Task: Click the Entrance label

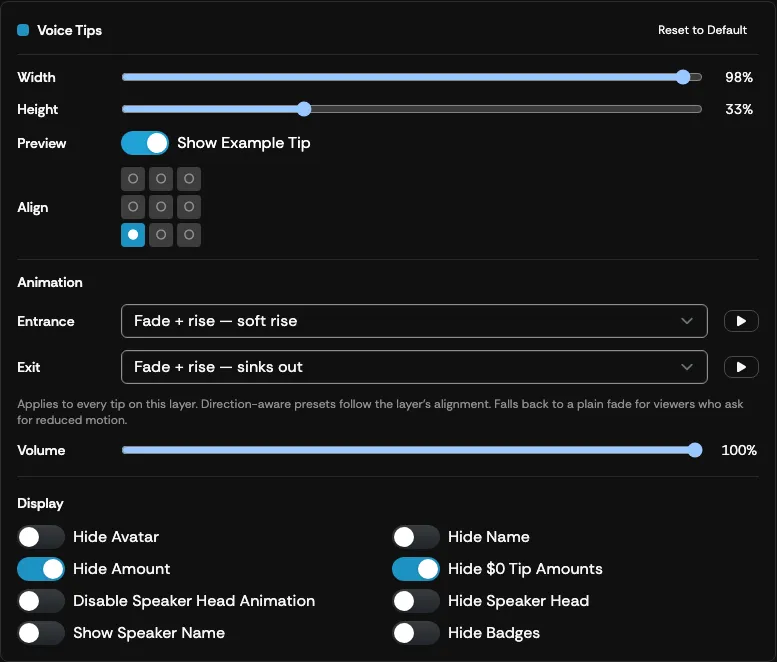Action: (46, 321)
